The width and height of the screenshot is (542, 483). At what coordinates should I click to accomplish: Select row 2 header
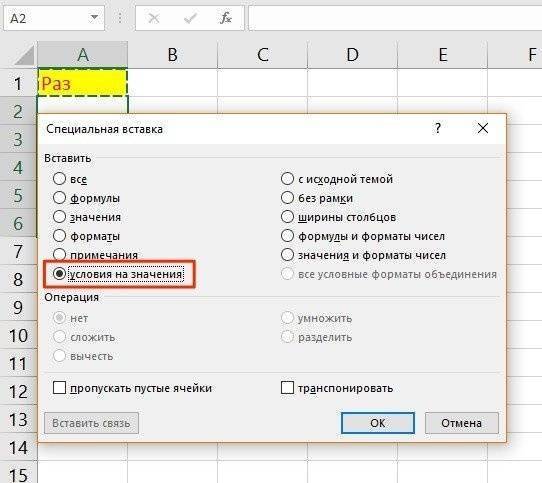(18, 111)
